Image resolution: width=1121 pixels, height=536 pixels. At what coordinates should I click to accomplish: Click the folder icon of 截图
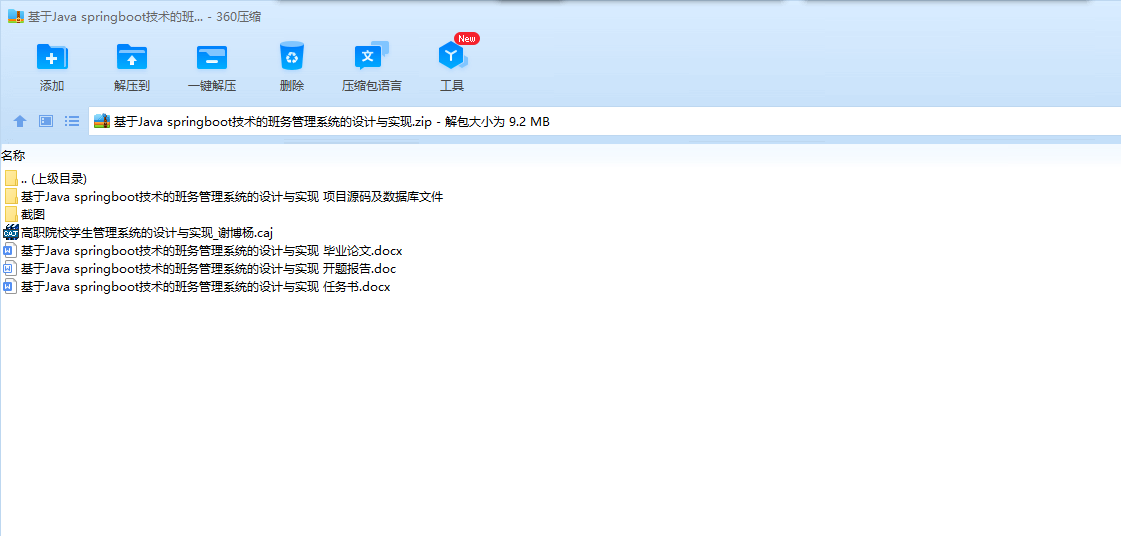click(x=11, y=214)
